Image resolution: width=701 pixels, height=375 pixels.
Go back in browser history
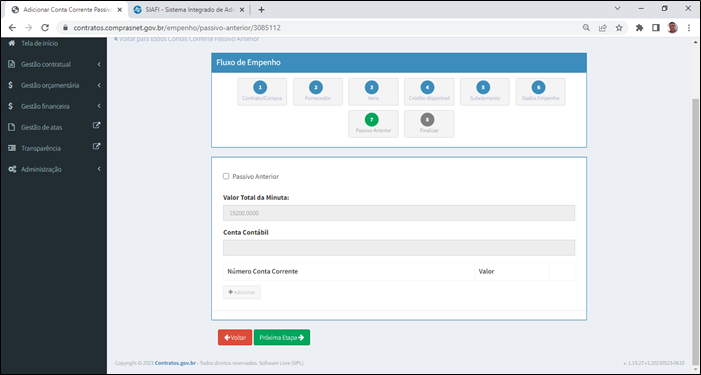coord(12,28)
